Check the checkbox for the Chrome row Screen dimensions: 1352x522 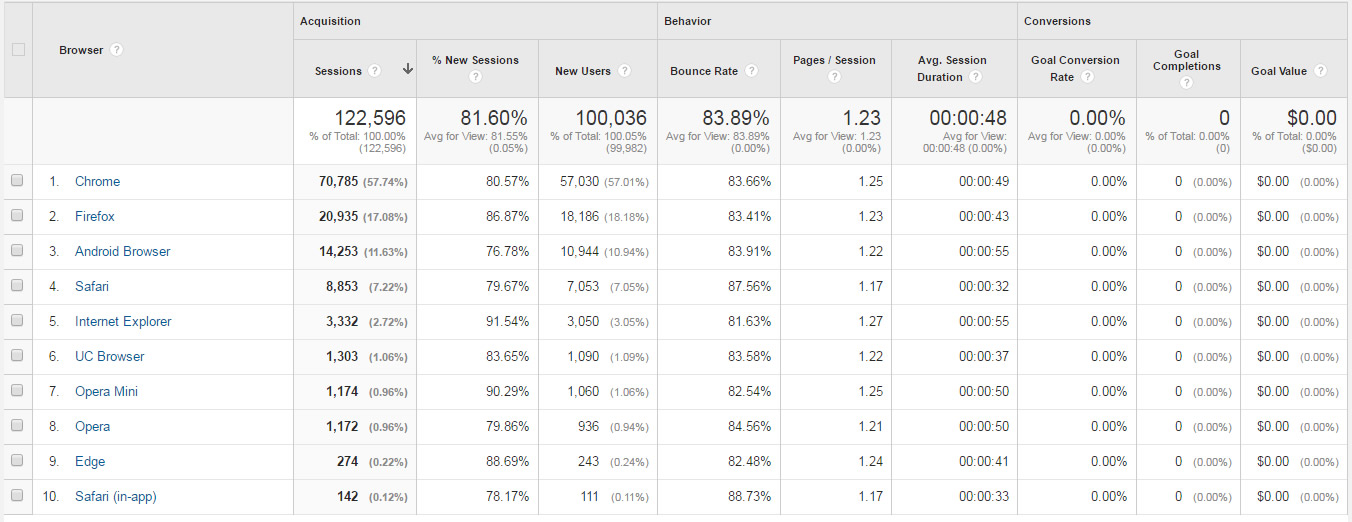coord(17,181)
